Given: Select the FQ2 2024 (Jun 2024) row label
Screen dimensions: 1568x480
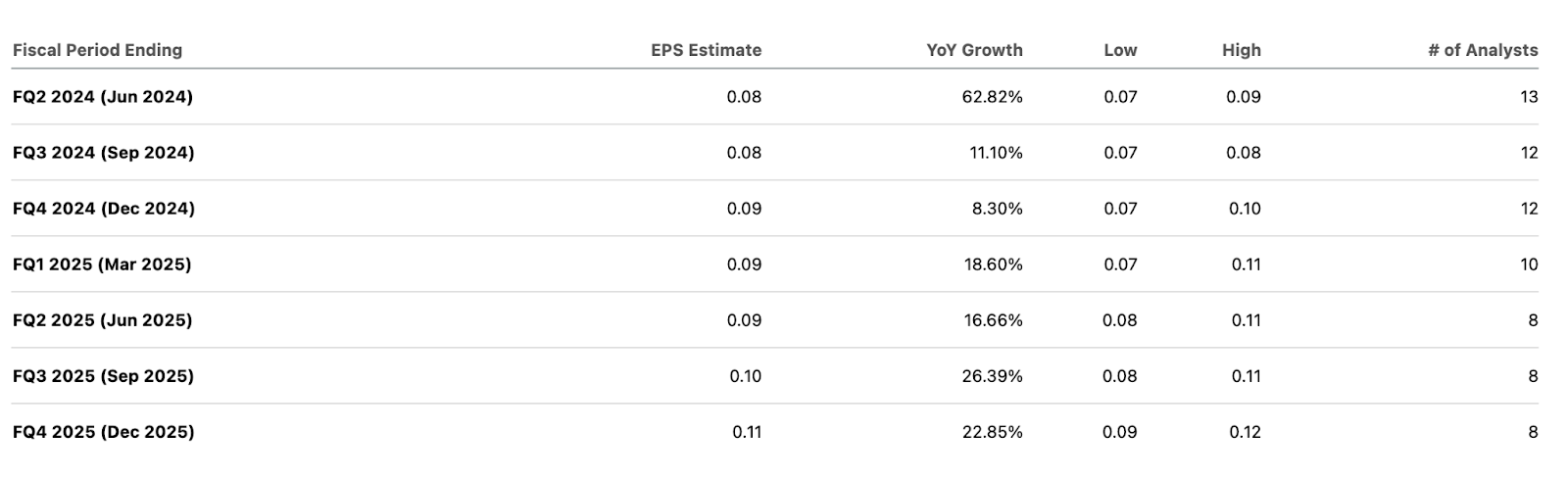Looking at the screenshot, I should pos(103,97).
